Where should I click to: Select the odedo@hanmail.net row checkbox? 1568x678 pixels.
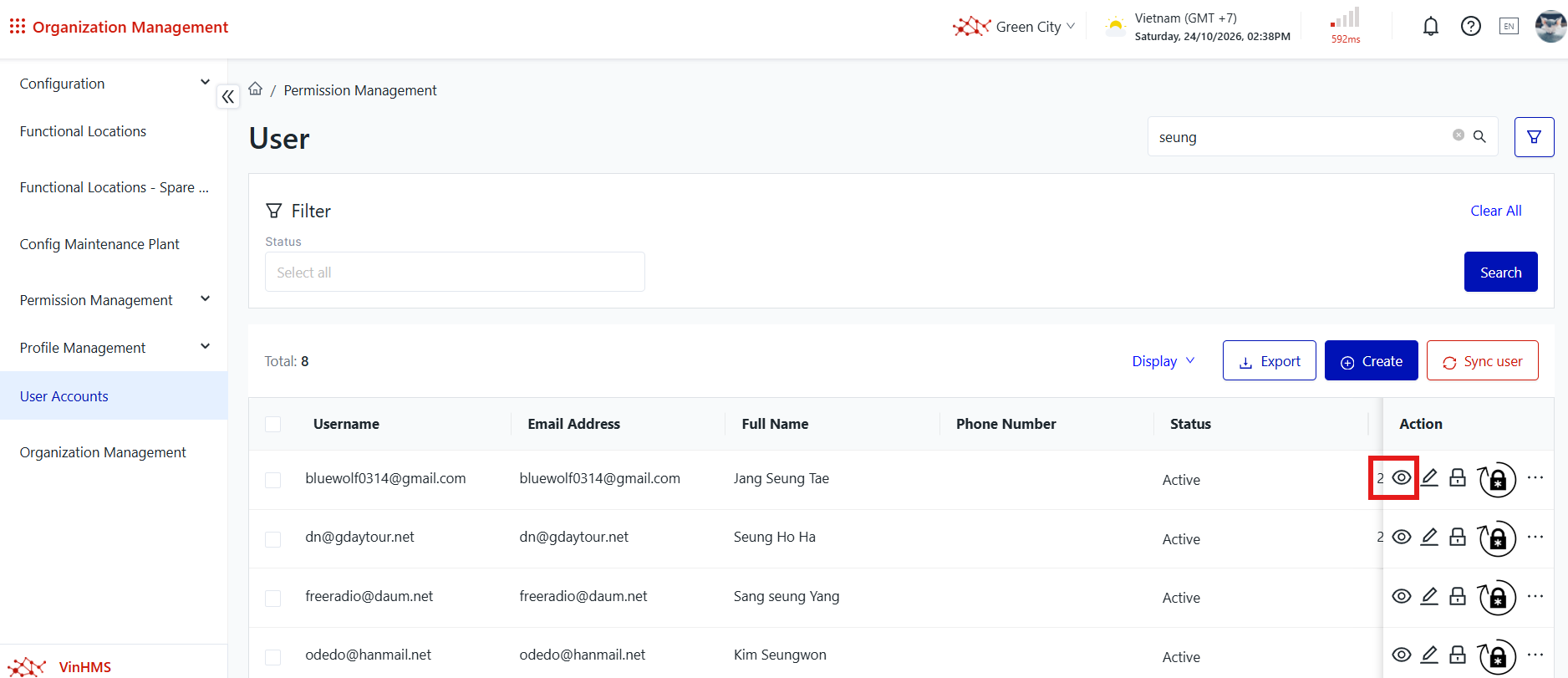coord(272,657)
